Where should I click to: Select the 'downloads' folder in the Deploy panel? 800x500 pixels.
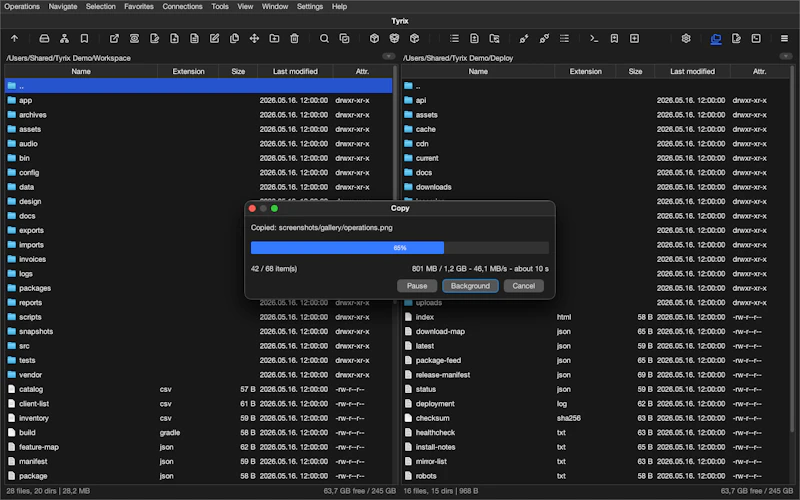point(596,187)
